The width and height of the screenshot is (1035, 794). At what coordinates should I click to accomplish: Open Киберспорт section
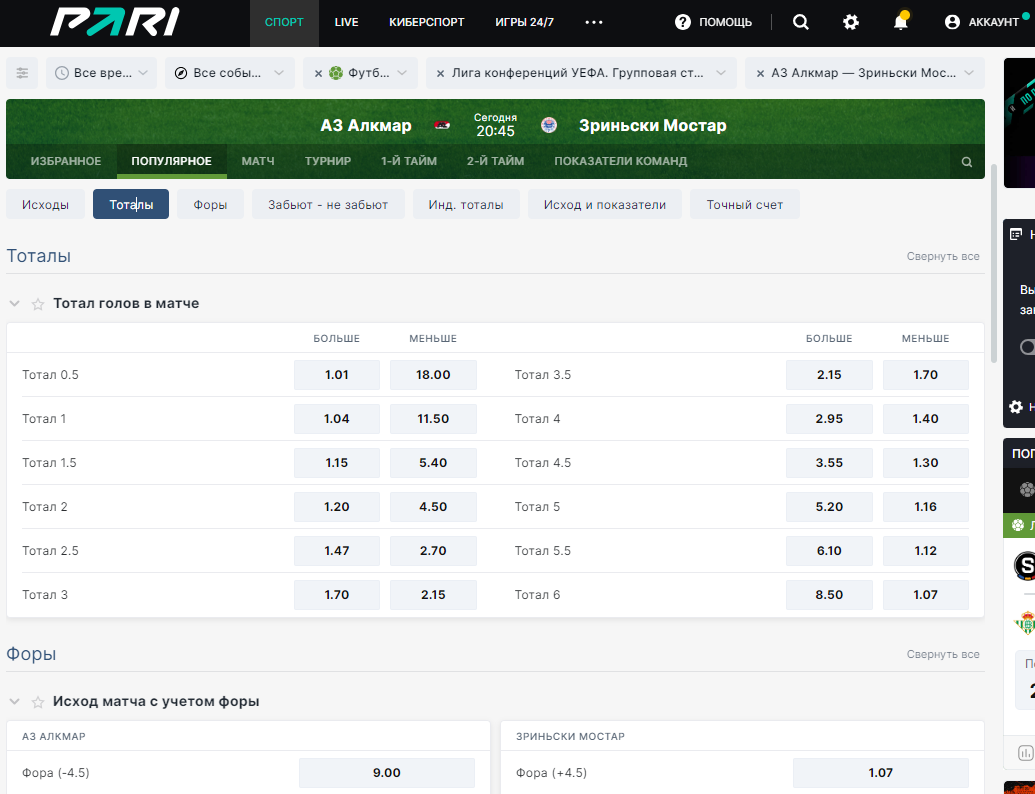click(x=426, y=22)
